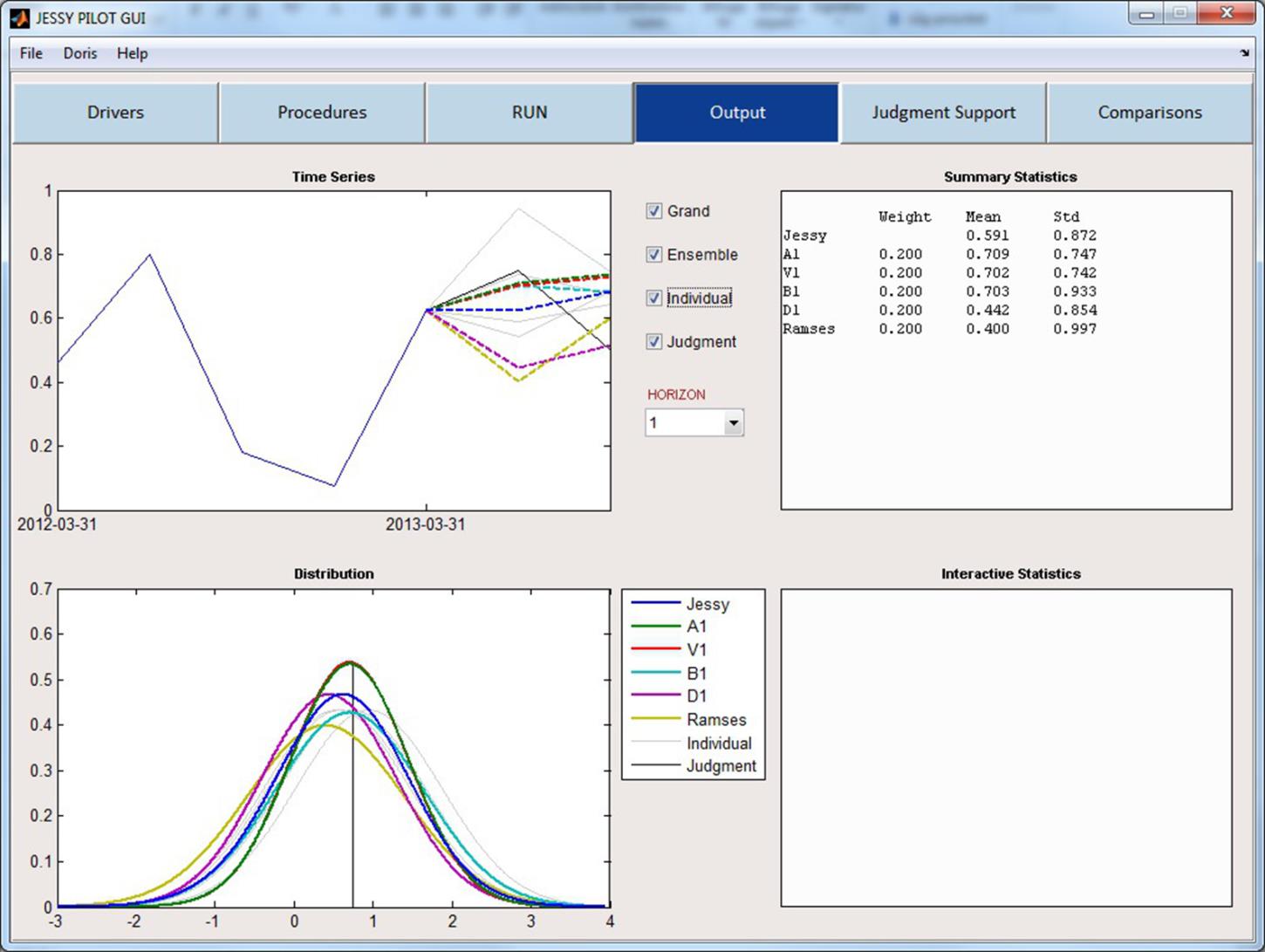
Task: Minimize the JESSY PILOT GUI window
Action: (x=1148, y=13)
